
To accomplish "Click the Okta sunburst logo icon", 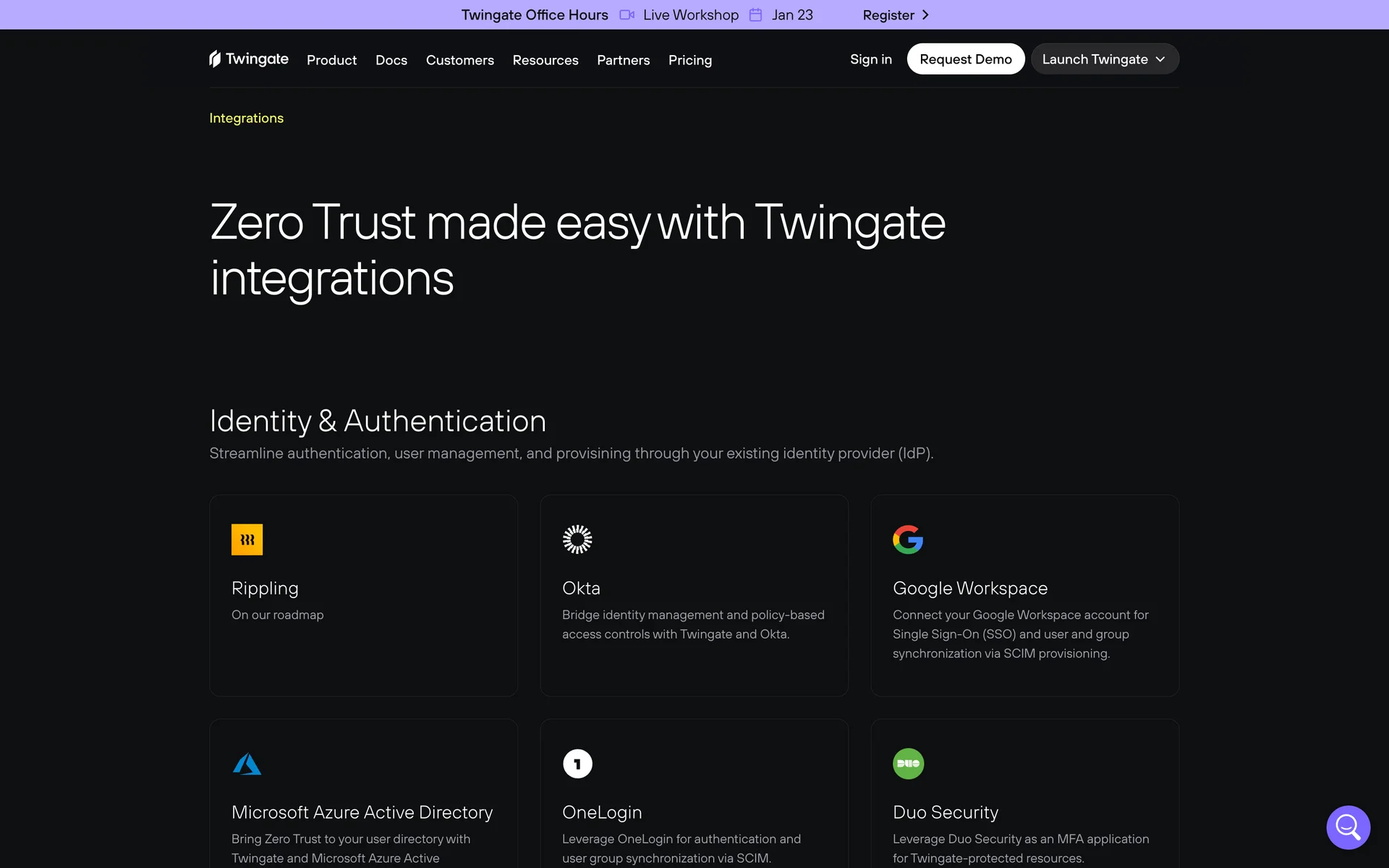I will coord(577,540).
